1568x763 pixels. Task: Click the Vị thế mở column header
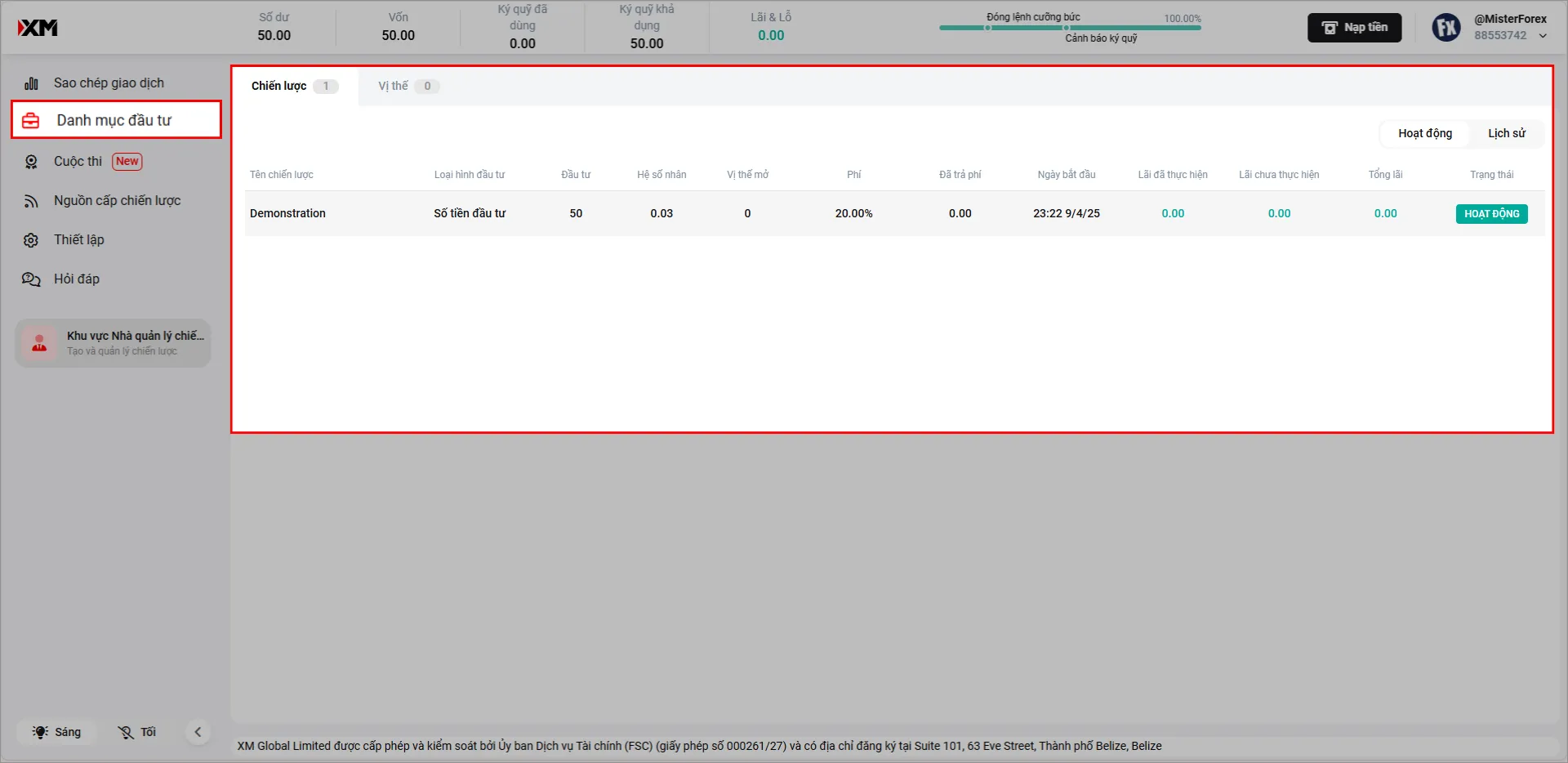click(747, 175)
